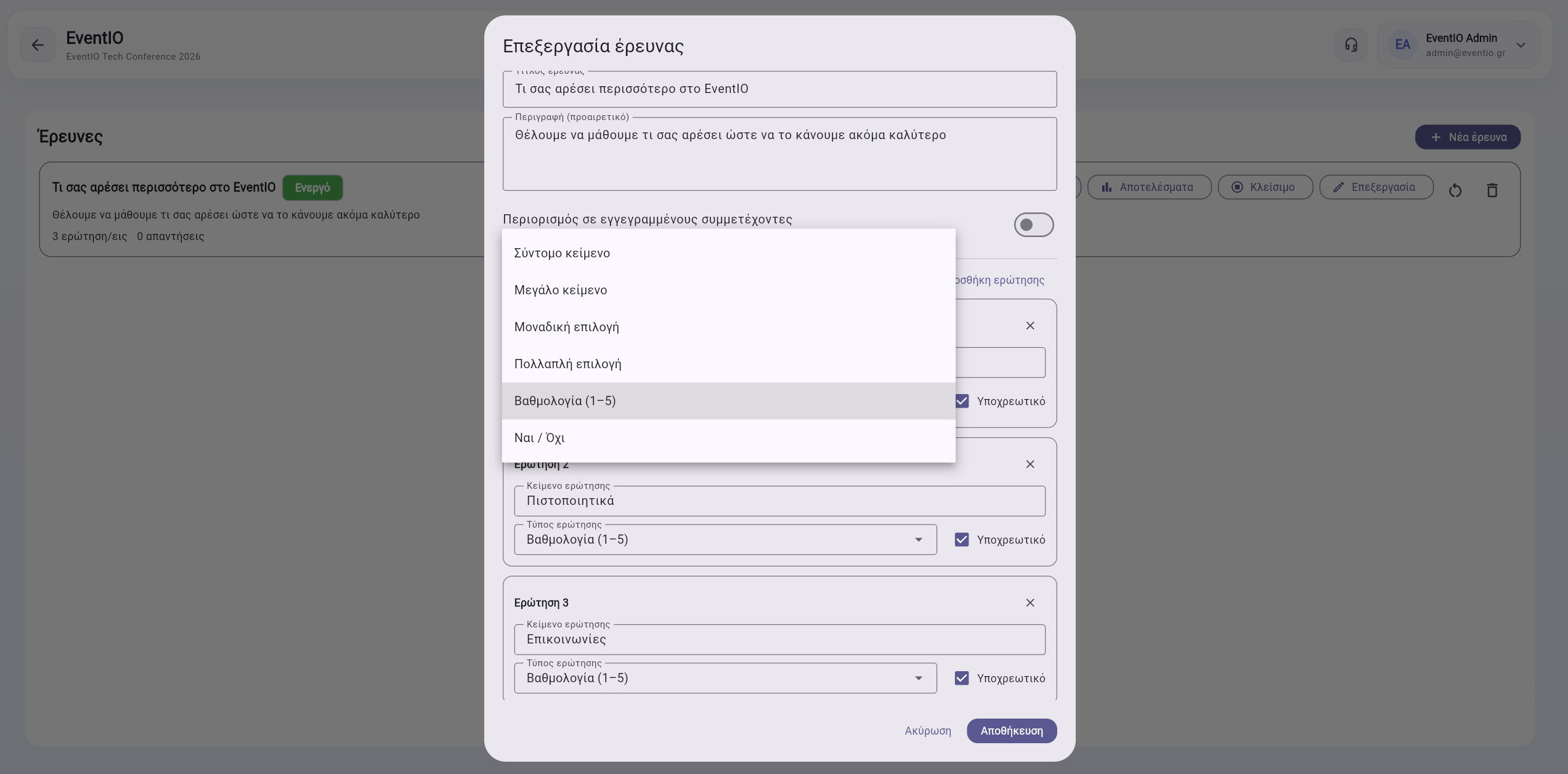The width and height of the screenshot is (1568, 774).
Task: Remove the first question with its X icon
Action: click(x=1030, y=326)
